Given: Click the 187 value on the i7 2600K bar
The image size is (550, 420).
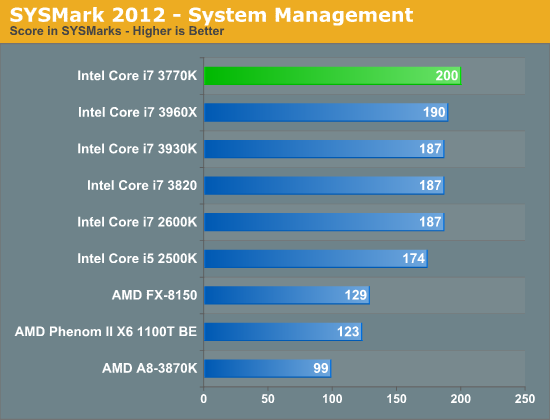Looking at the screenshot, I should click(430, 222).
